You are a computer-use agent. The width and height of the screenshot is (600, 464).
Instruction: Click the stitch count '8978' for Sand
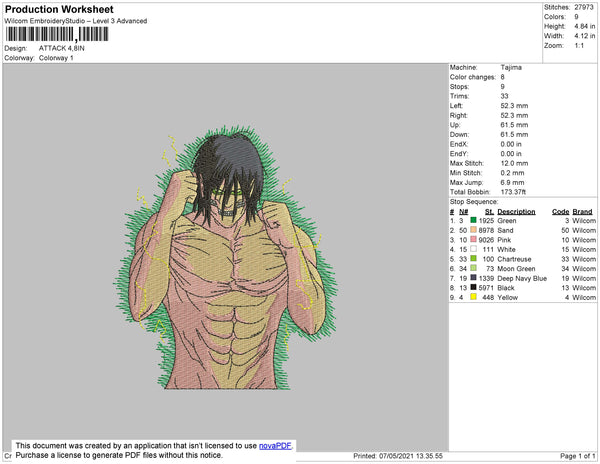[x=486, y=230]
